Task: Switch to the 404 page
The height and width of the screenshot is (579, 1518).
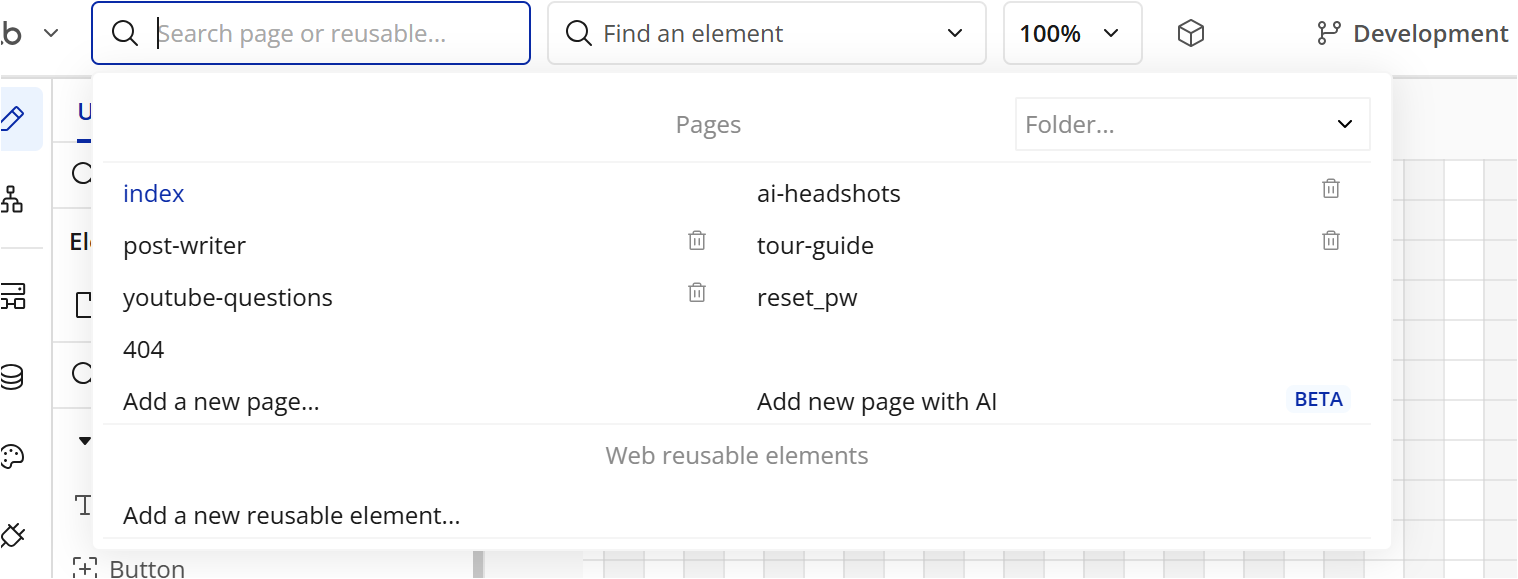Action: click(x=144, y=350)
